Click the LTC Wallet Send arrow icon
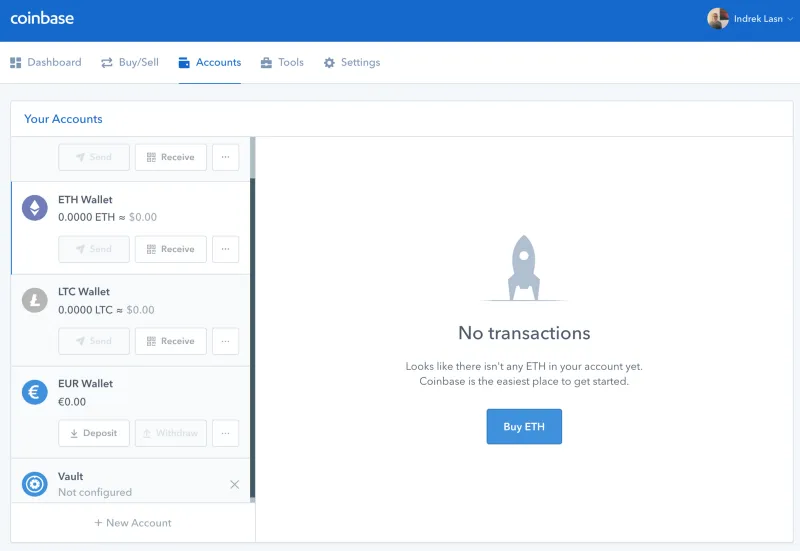The width and height of the screenshot is (800, 551). [x=81, y=341]
